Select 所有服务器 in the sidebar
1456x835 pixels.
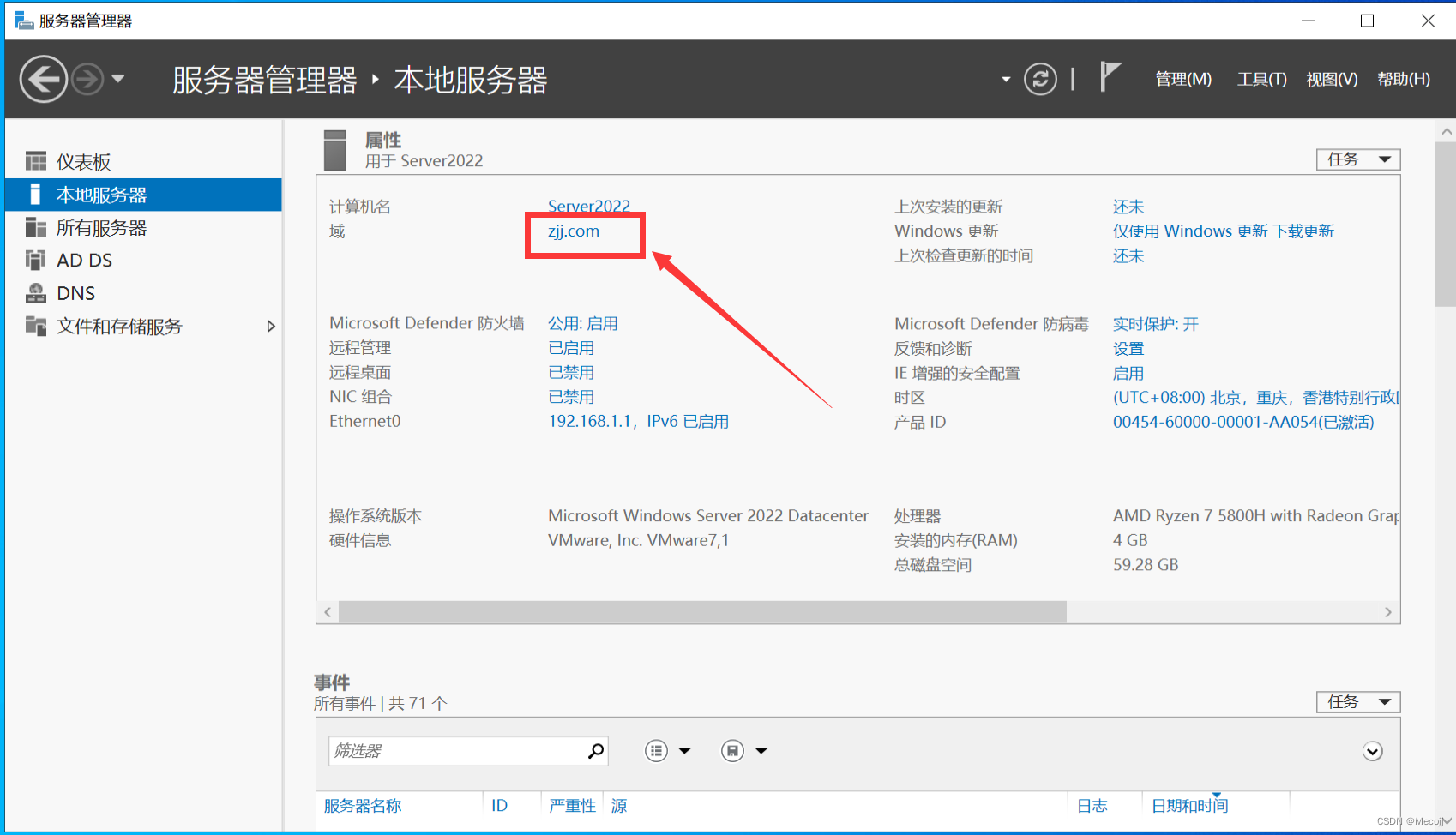(143, 228)
